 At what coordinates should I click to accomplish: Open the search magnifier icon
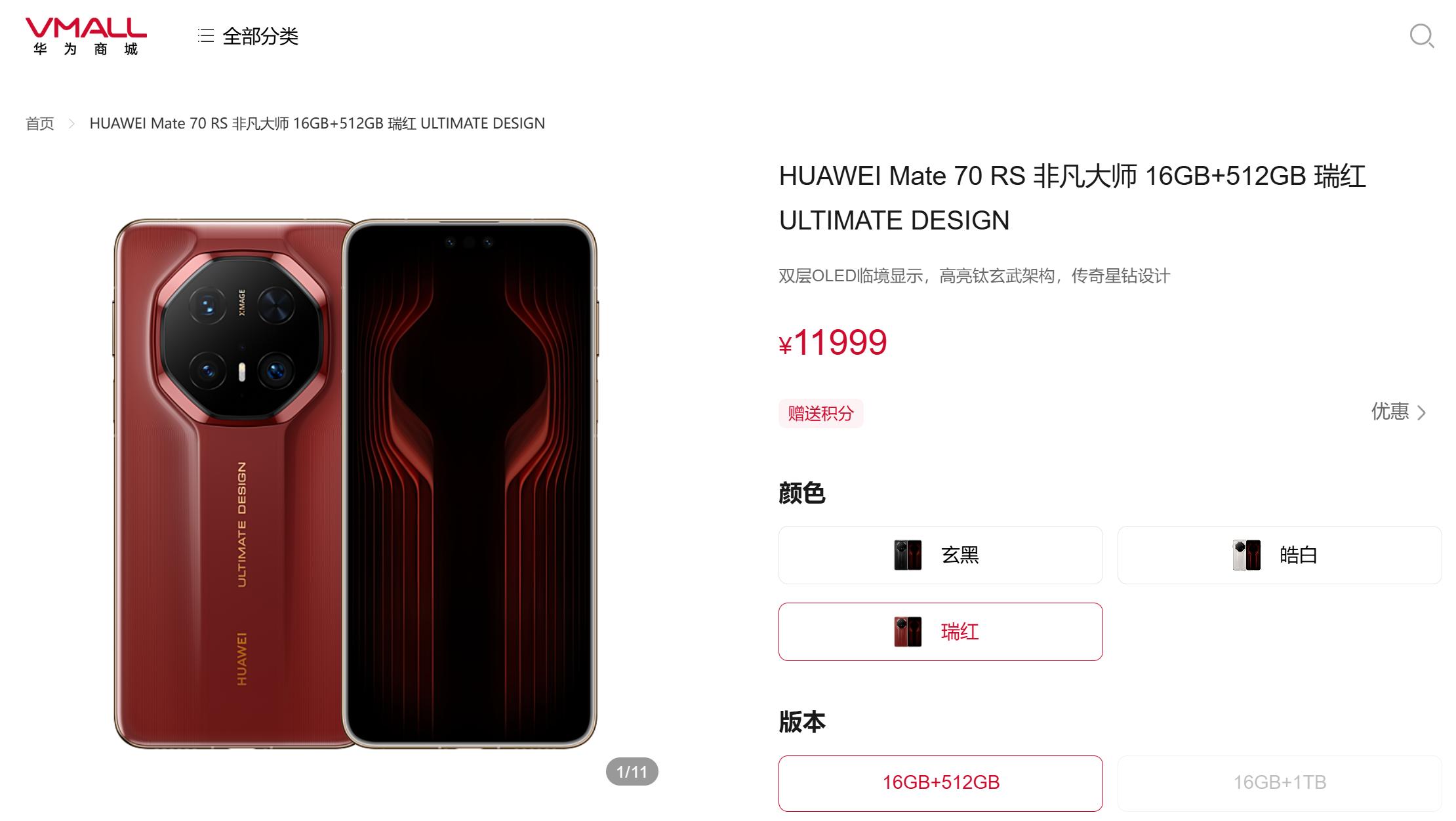click(x=1421, y=36)
